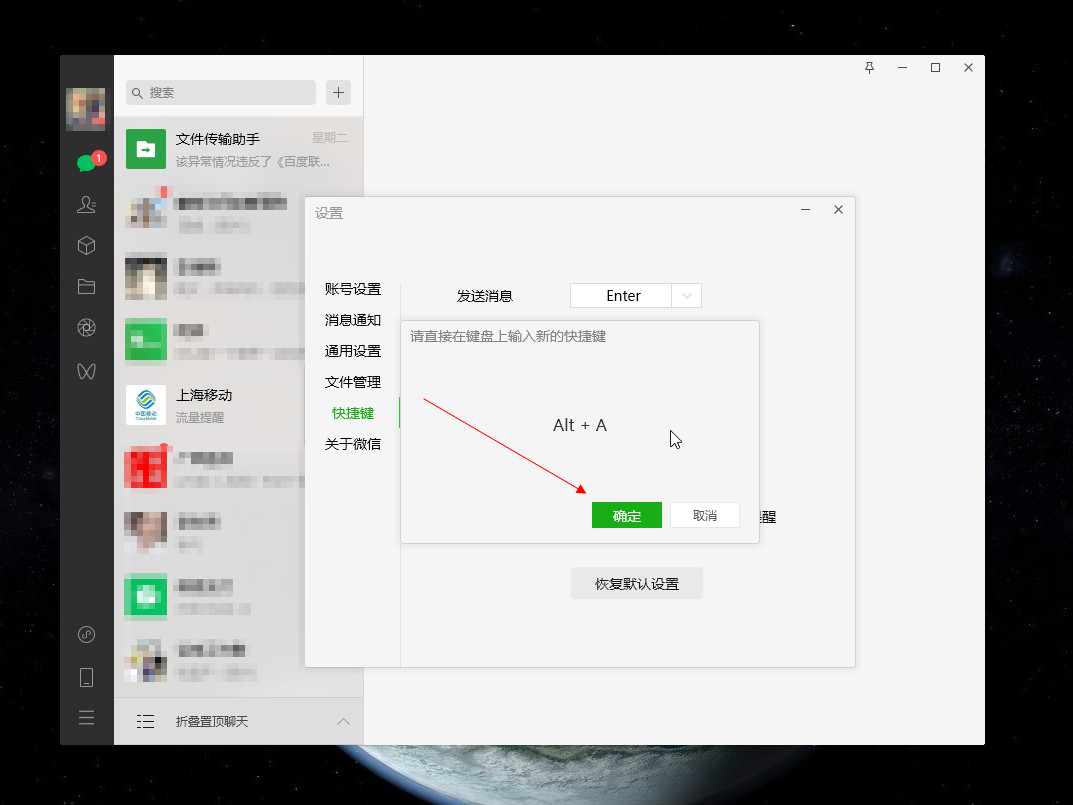
Task: Click 恢复默认设置 button
Action: coord(636,583)
